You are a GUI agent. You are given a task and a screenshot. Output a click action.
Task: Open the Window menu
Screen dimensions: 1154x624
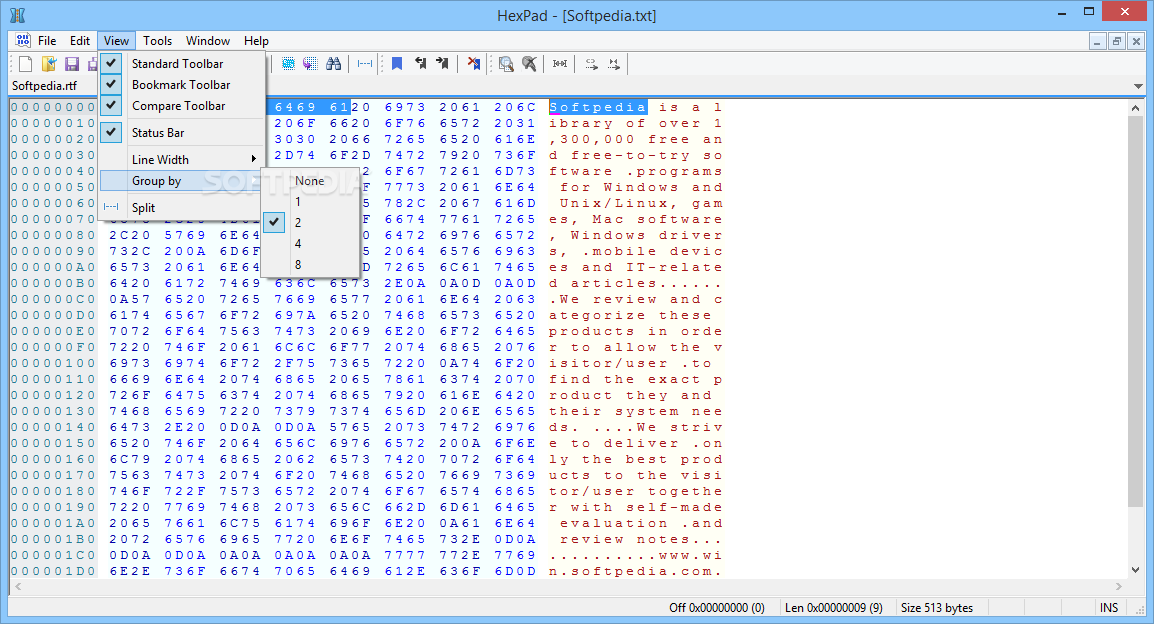208,40
